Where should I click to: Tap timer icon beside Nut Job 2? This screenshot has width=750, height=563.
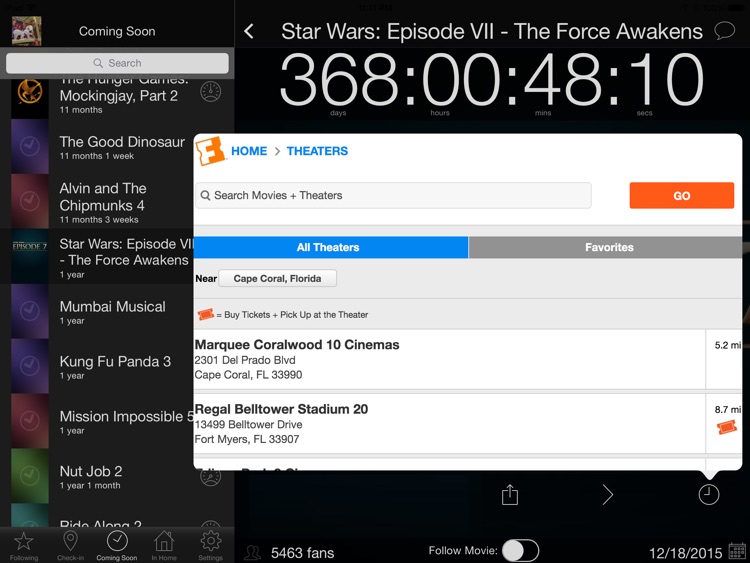(210, 477)
